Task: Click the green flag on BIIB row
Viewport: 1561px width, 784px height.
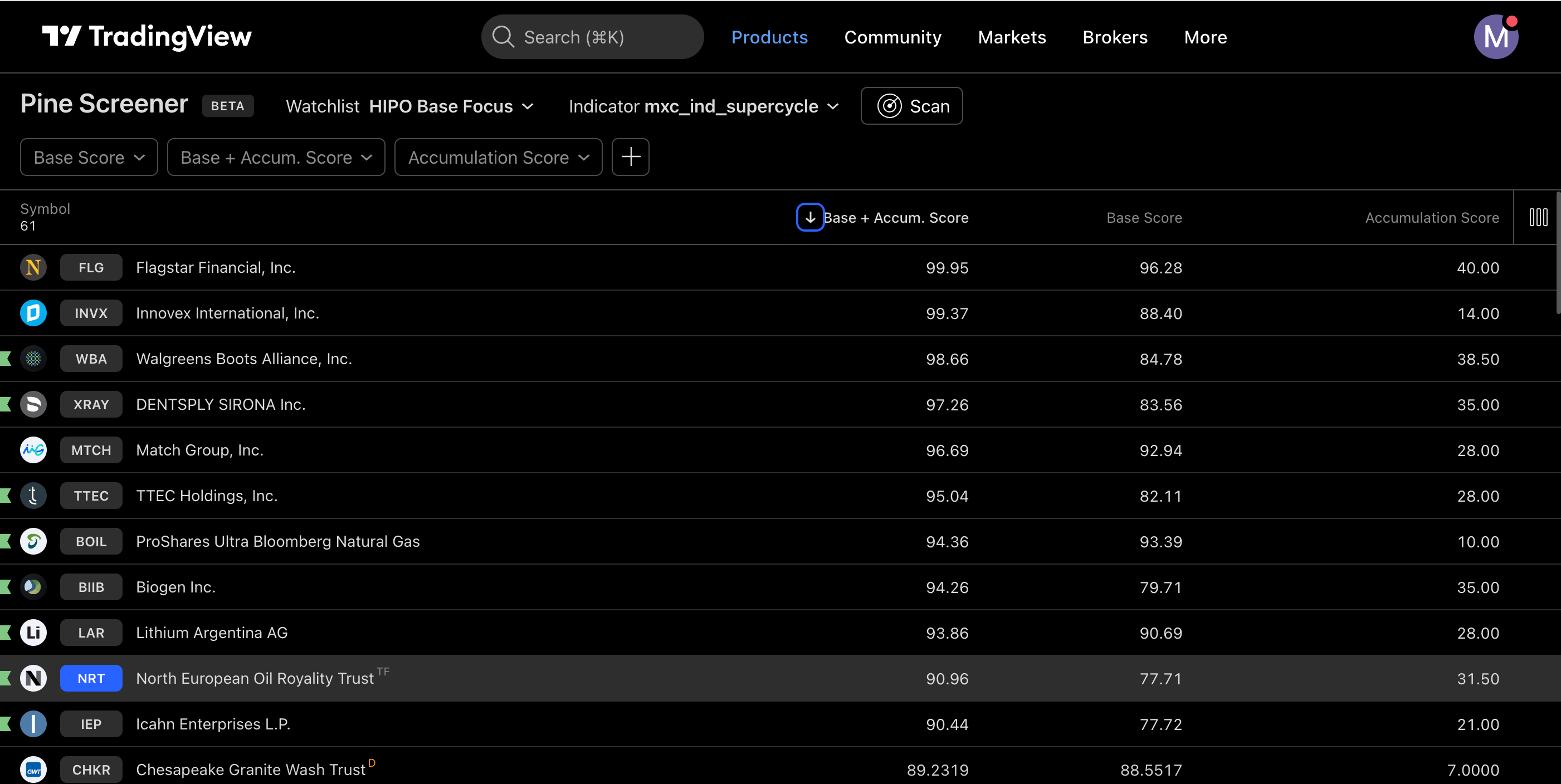Action: (6, 587)
